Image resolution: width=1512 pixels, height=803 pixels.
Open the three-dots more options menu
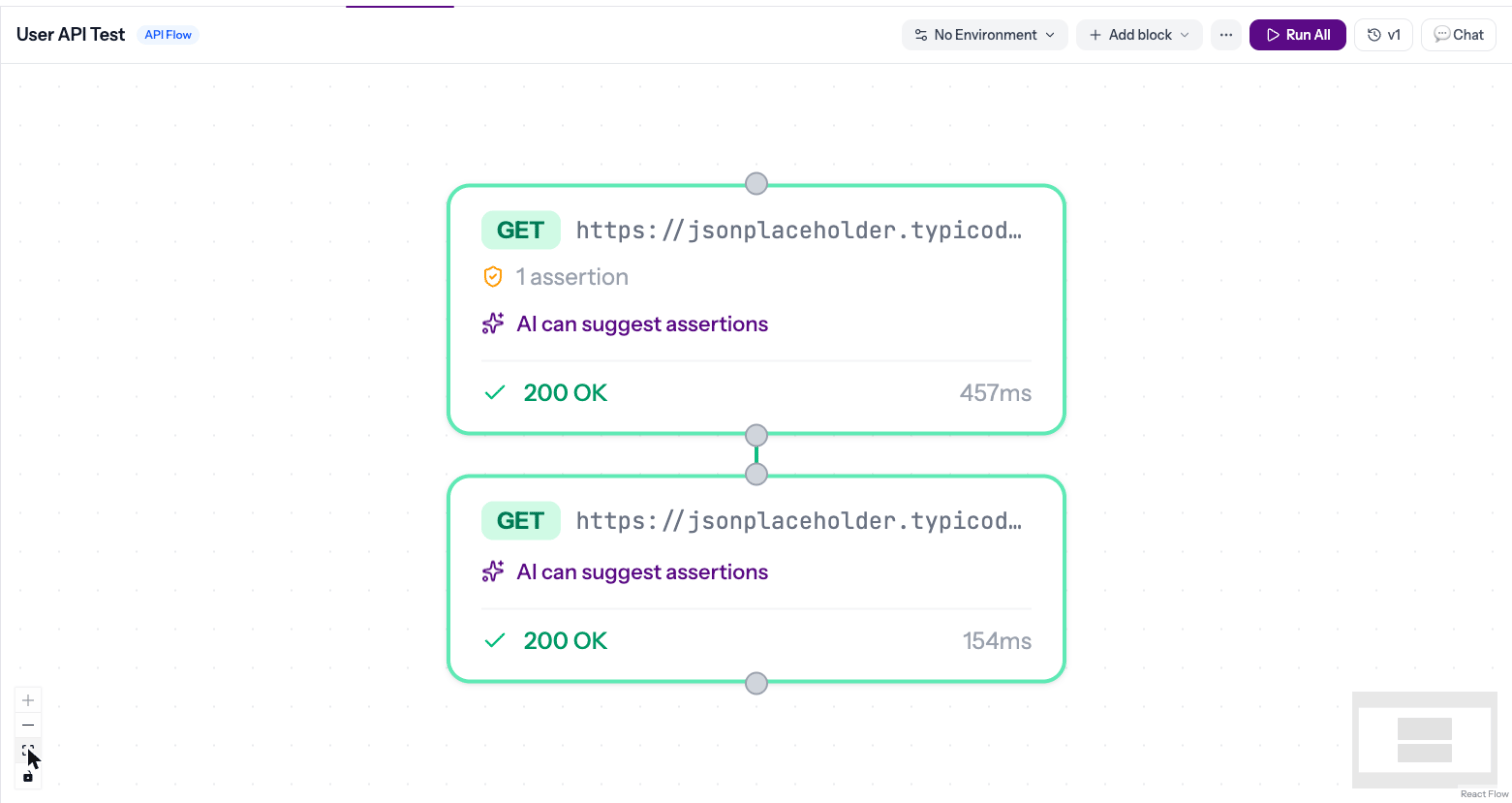pos(1226,35)
